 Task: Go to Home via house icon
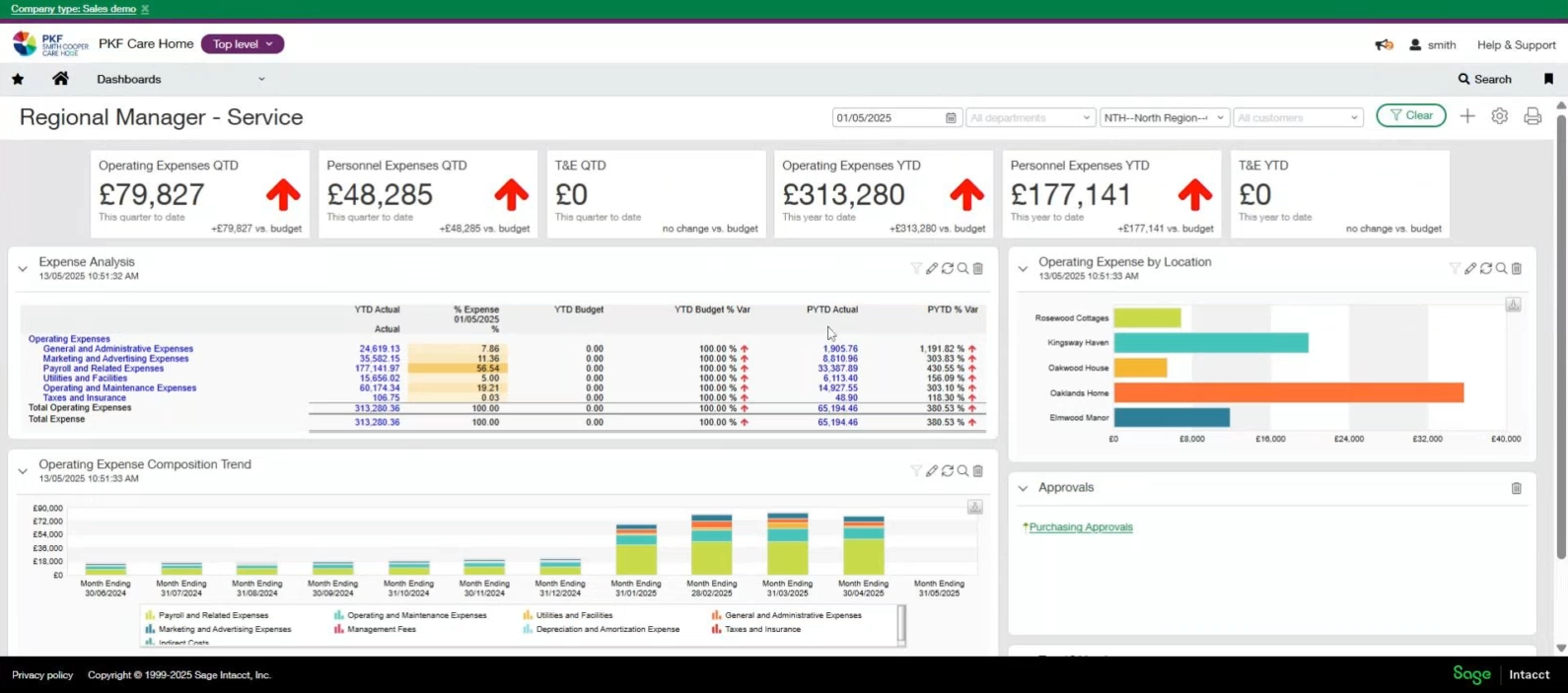pyautogui.click(x=60, y=79)
